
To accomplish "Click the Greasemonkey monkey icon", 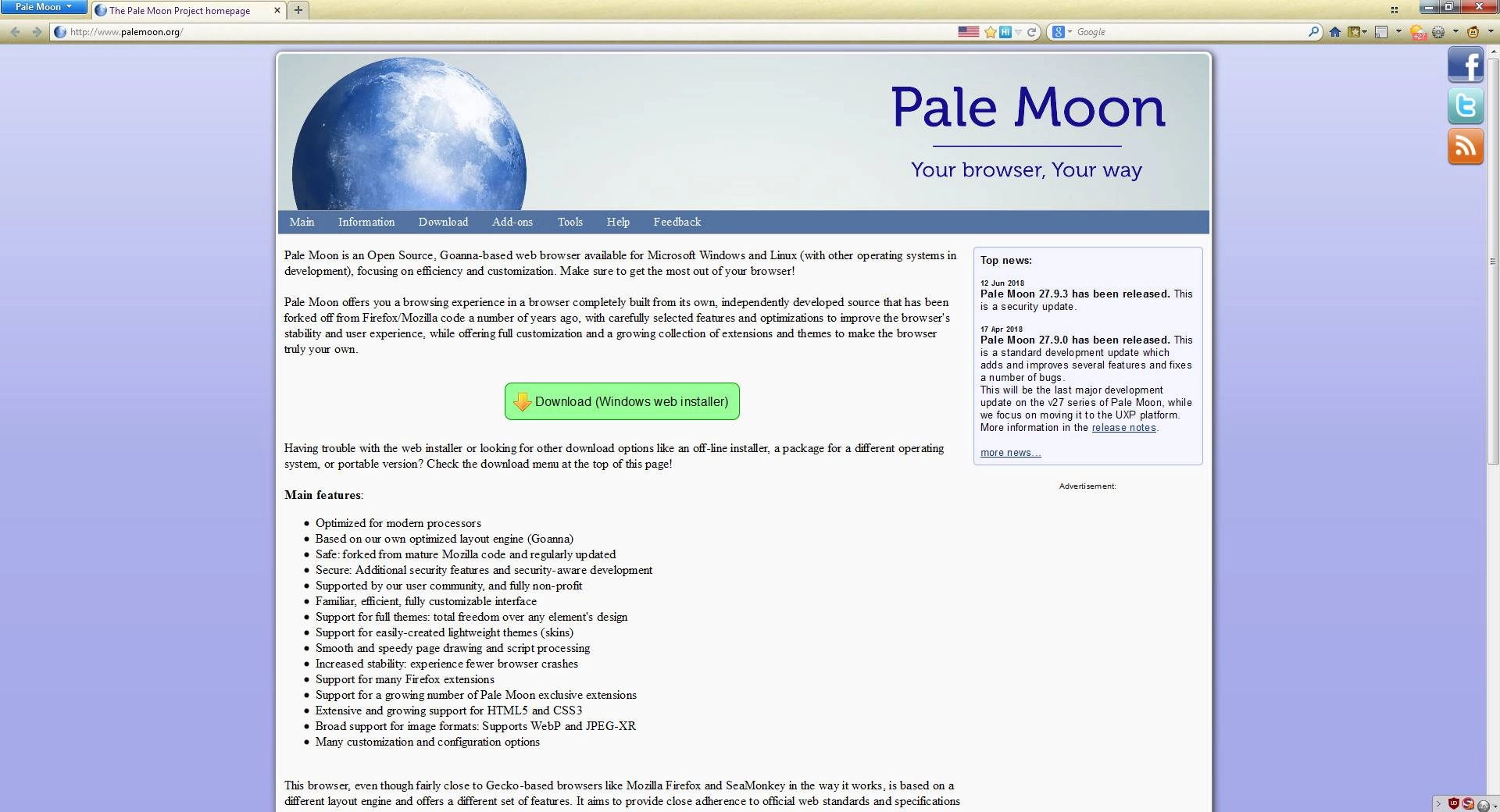I will [1473, 32].
